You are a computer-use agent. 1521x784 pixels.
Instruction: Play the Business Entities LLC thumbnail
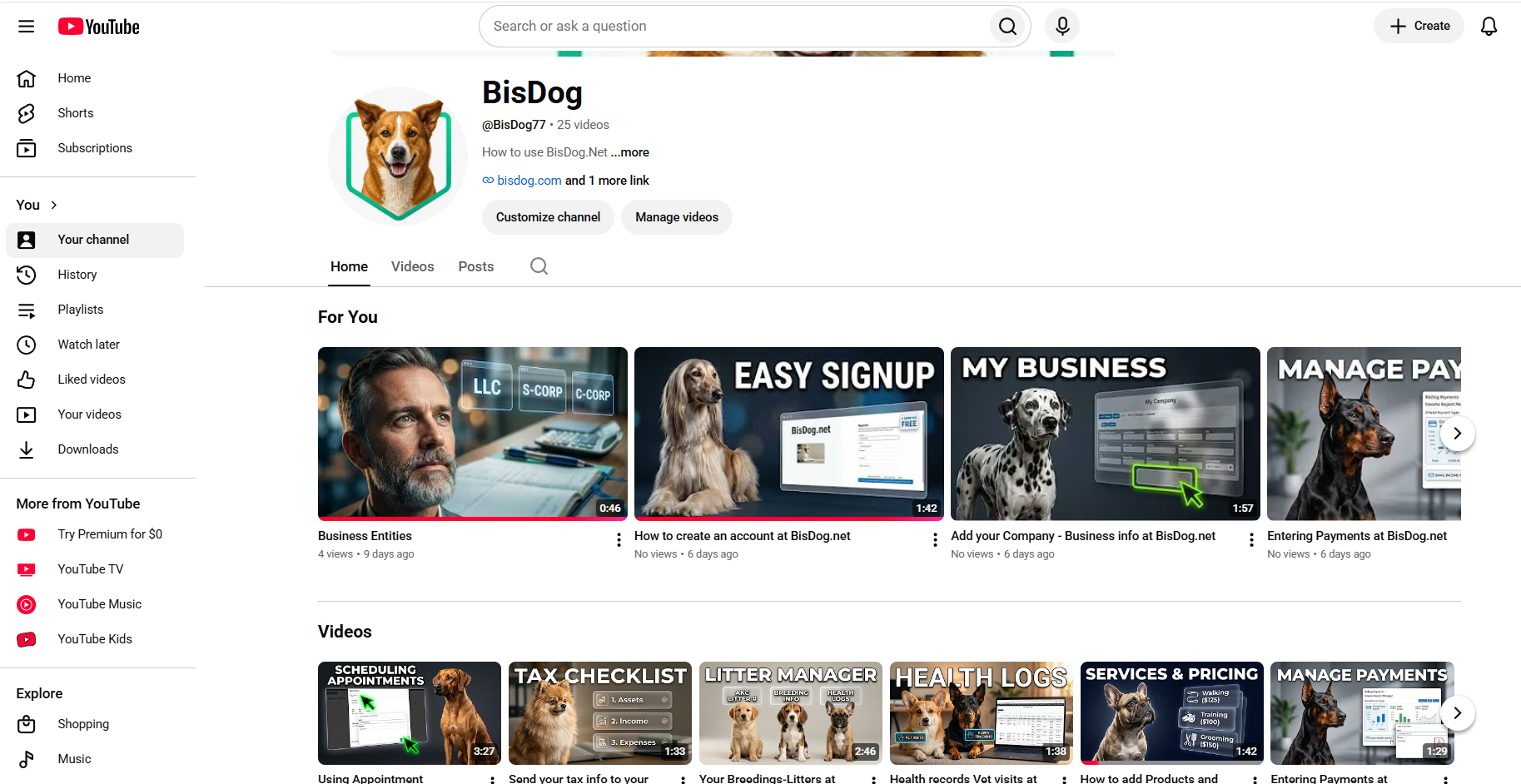472,434
